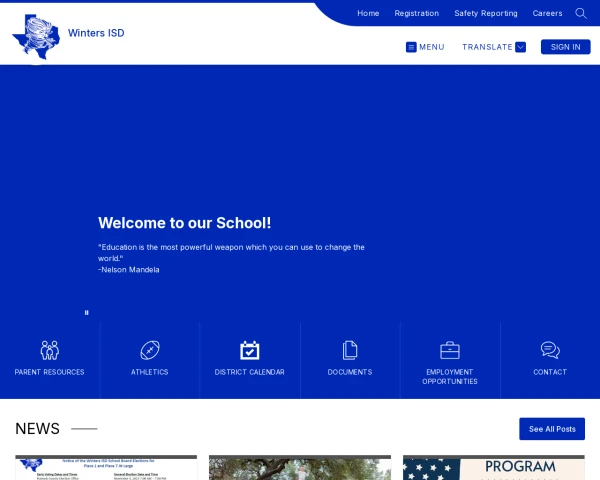This screenshot has height=480, width=600.
Task: Click the Athletics football icon
Action: pyautogui.click(x=150, y=350)
